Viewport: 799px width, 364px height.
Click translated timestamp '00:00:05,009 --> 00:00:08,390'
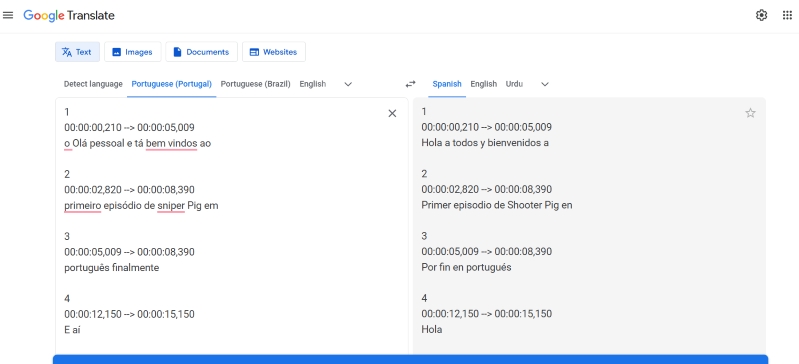pyautogui.click(x=487, y=252)
